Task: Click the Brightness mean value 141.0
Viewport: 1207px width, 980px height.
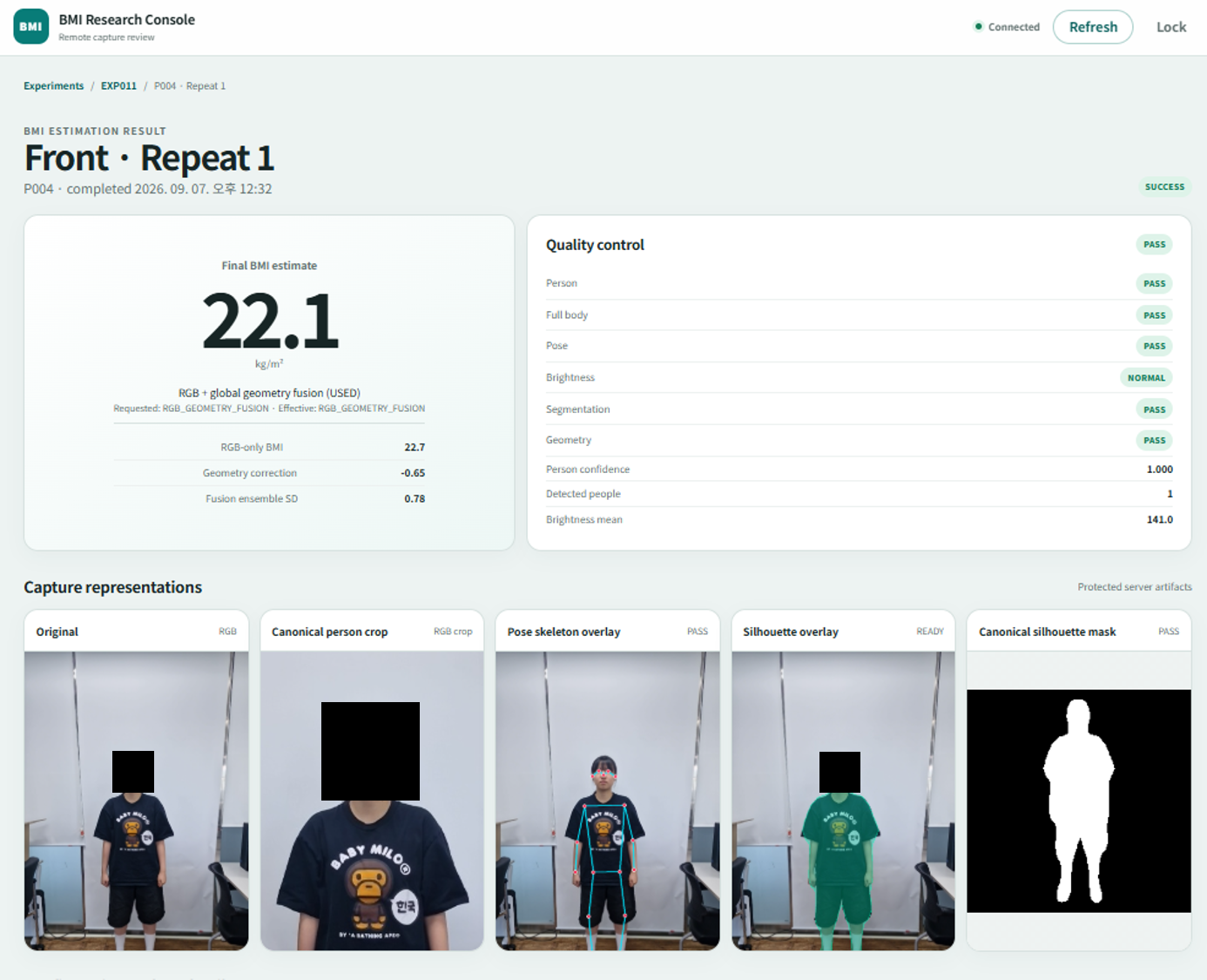Action: (x=1160, y=519)
